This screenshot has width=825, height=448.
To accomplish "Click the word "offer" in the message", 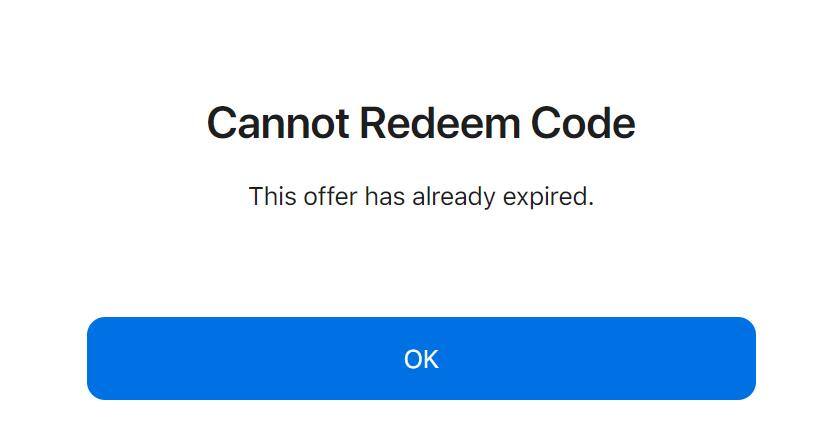I will coord(330,196).
